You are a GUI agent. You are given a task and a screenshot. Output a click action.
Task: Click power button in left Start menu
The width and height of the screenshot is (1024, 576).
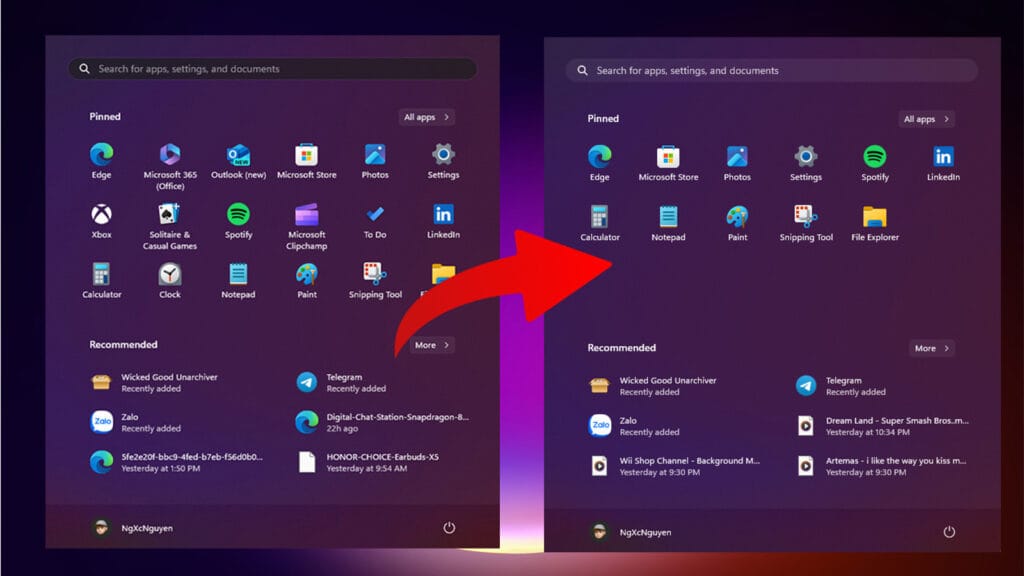449,528
